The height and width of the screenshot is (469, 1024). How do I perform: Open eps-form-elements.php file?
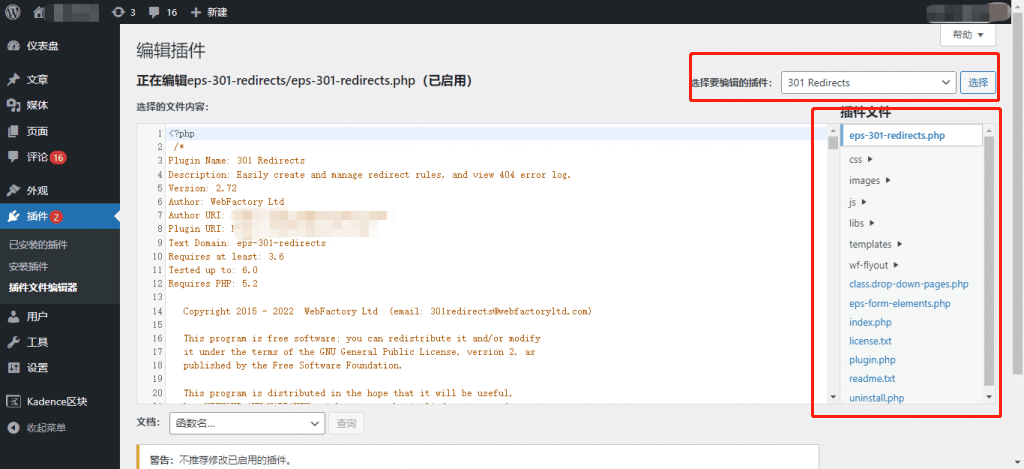pyautogui.click(x=899, y=304)
